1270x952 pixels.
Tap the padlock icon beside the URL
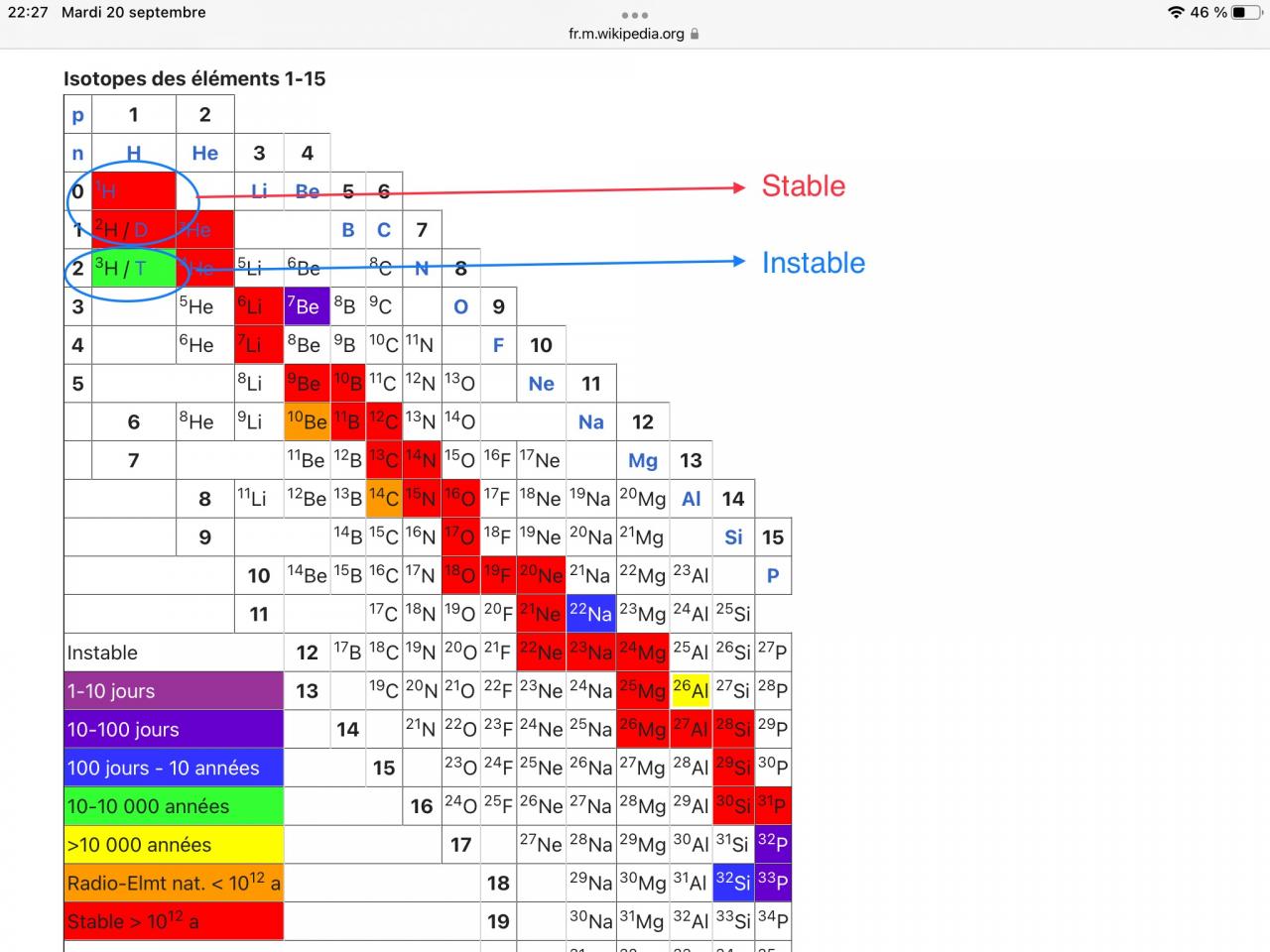[x=695, y=34]
